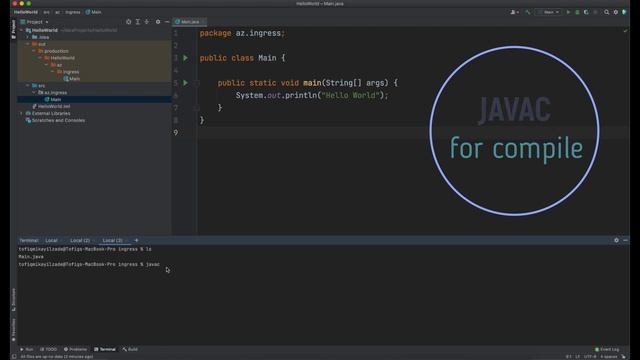
Task: Click the terminal javac command line
Action: point(89,264)
